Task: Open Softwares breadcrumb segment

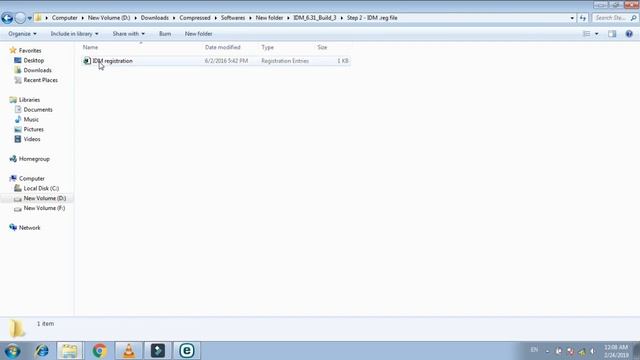Action: pyautogui.click(x=233, y=18)
